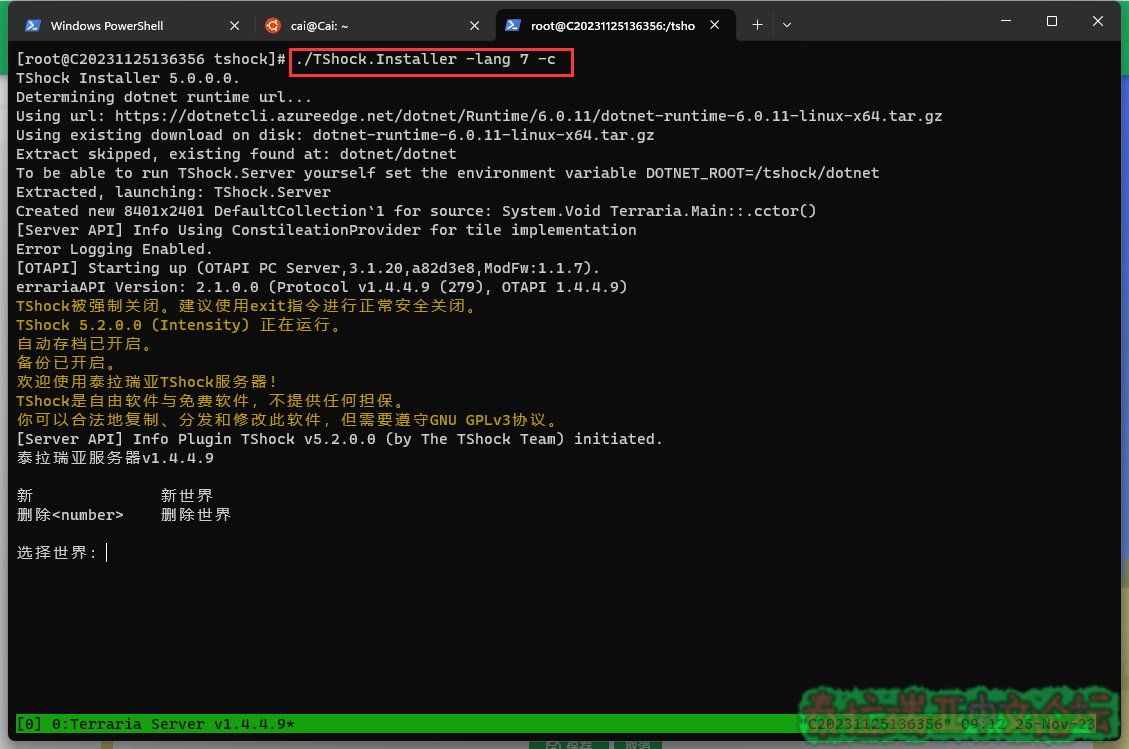Click "Created new 8401x2401 DefaultCollection" line
Screen dimensions: 1129x749
click(416, 211)
